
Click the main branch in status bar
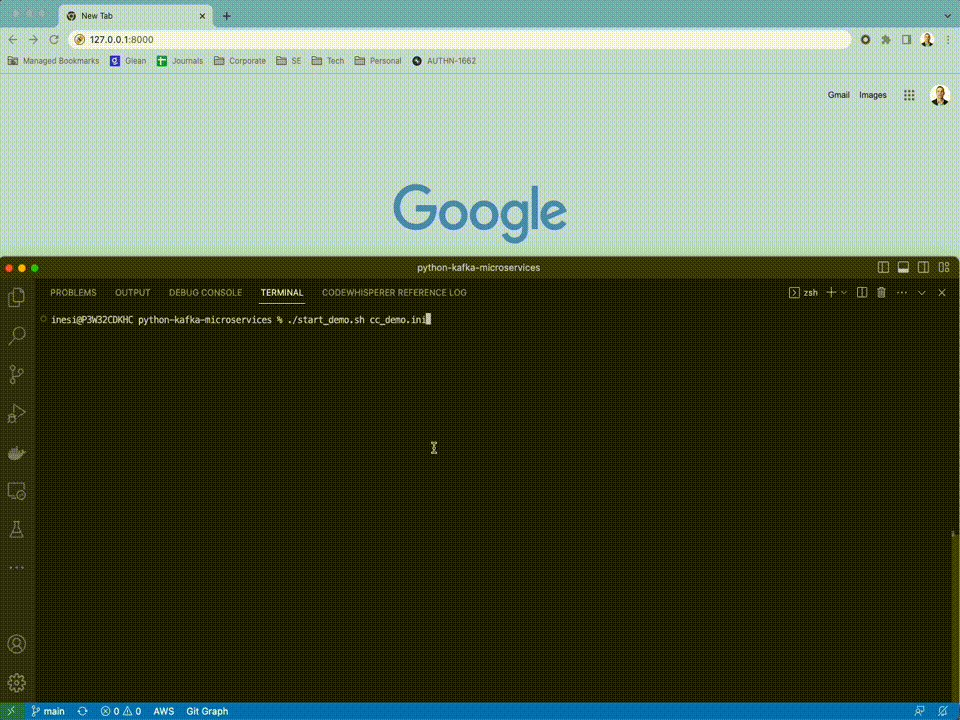tap(48, 711)
